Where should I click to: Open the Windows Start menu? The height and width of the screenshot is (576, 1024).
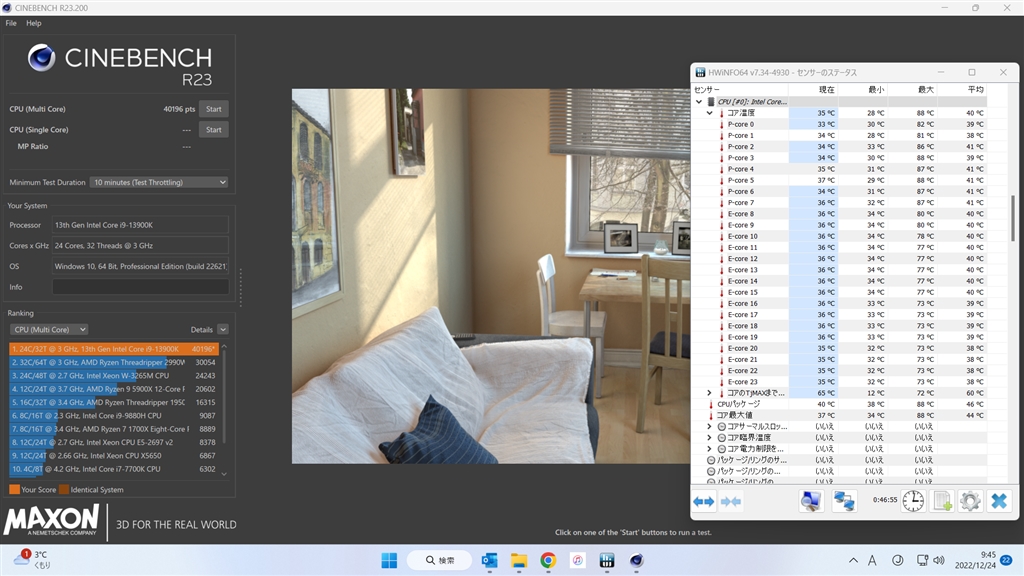(389, 560)
